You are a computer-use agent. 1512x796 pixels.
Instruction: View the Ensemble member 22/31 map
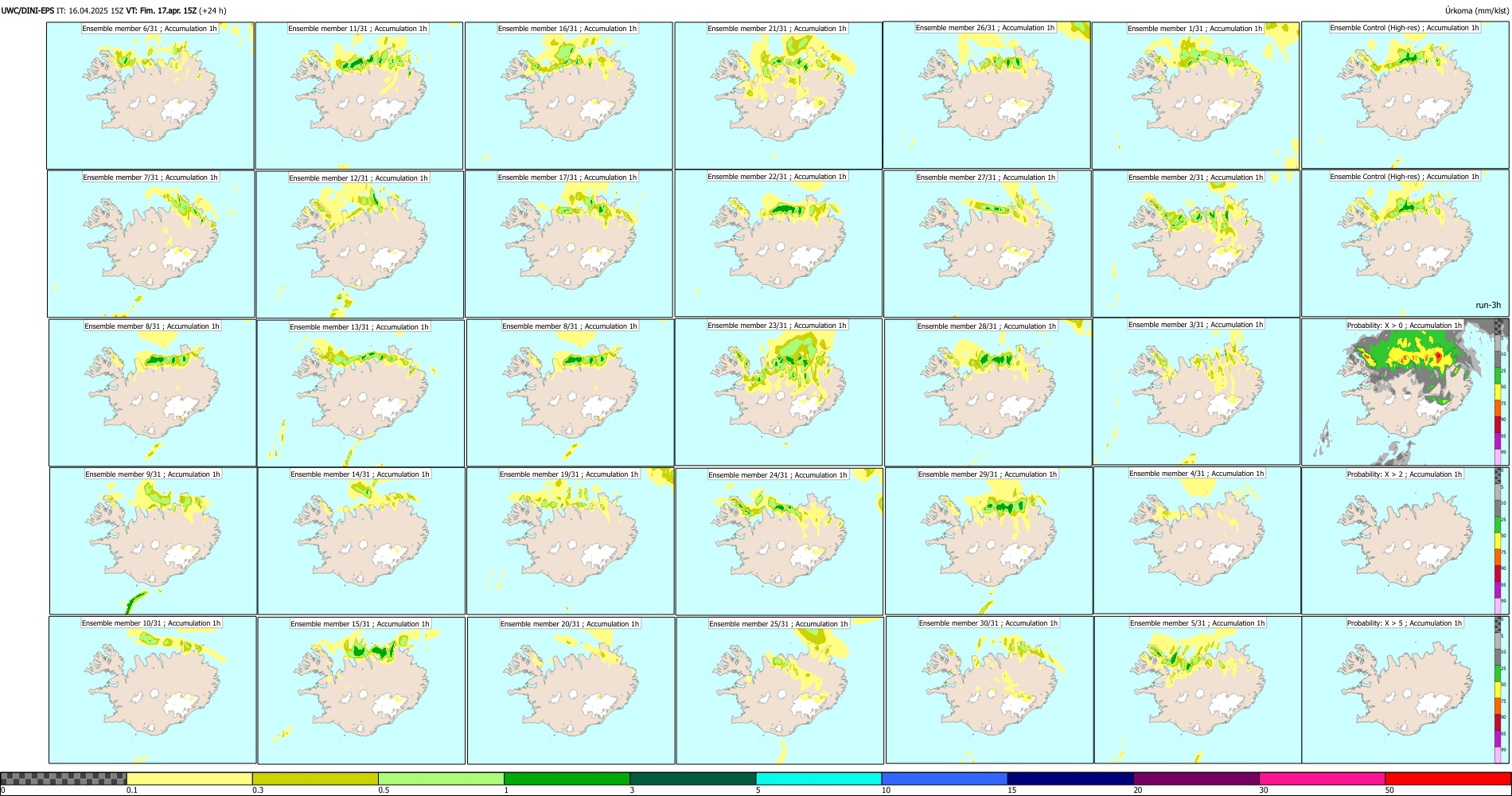(x=778, y=244)
